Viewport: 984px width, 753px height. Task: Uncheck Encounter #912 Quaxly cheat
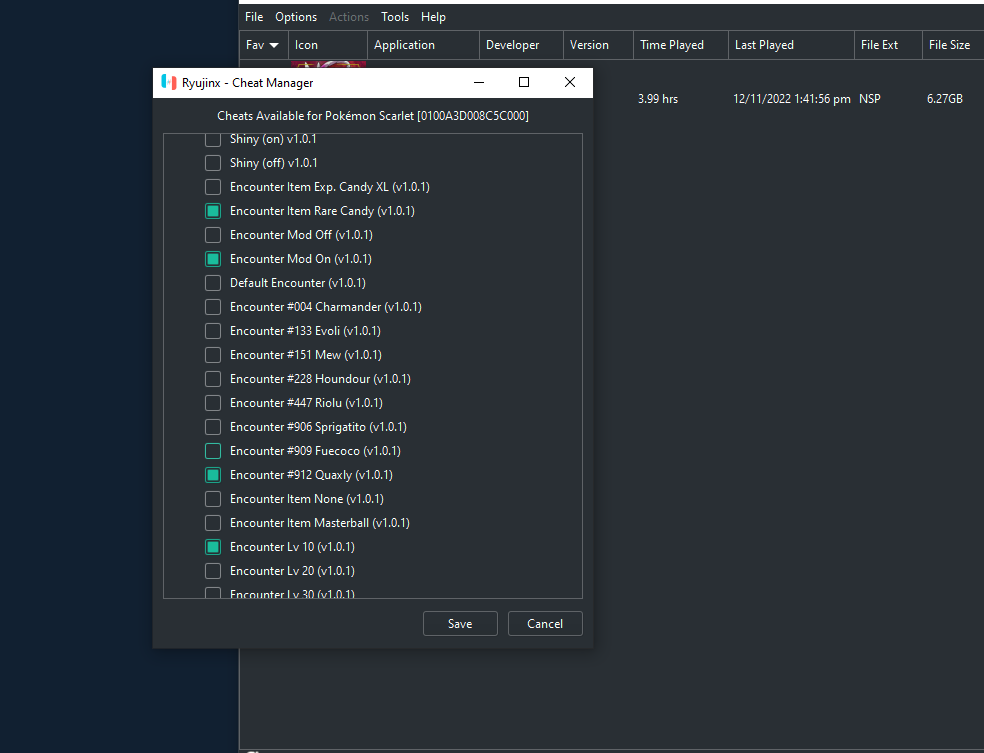[213, 475]
